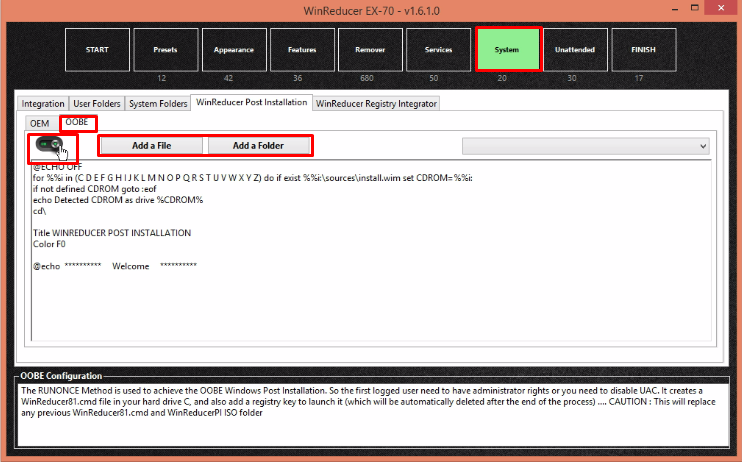Open WinReducer Registry Integrator tab

point(376,104)
